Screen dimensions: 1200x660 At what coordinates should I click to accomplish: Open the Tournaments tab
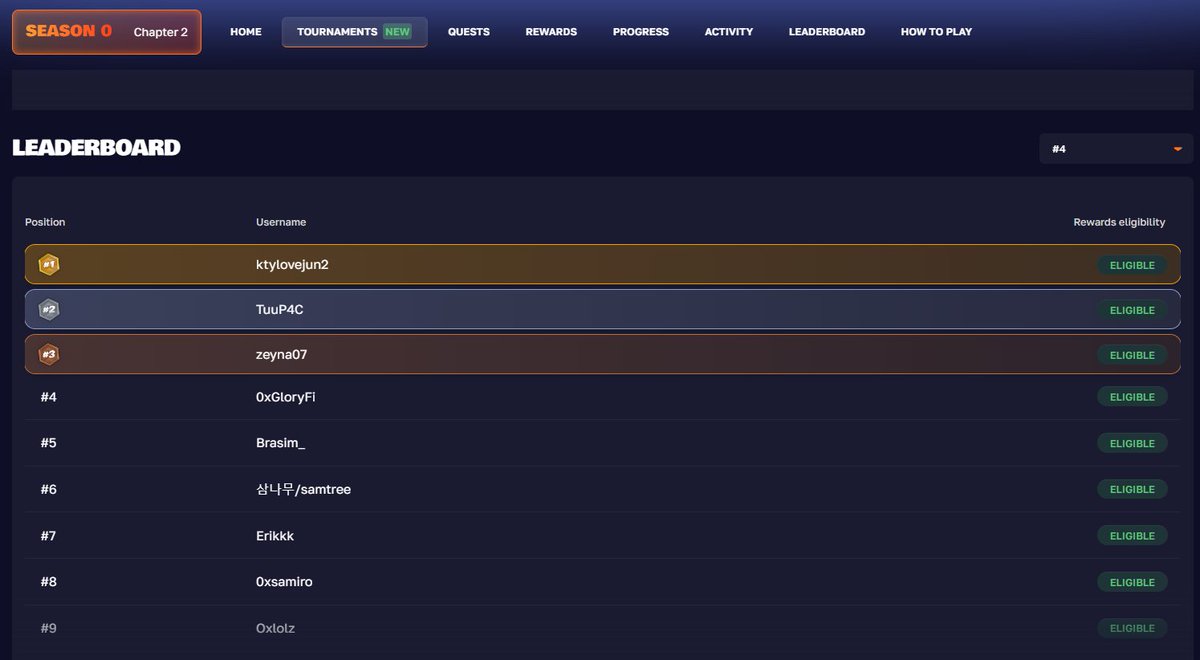(354, 32)
